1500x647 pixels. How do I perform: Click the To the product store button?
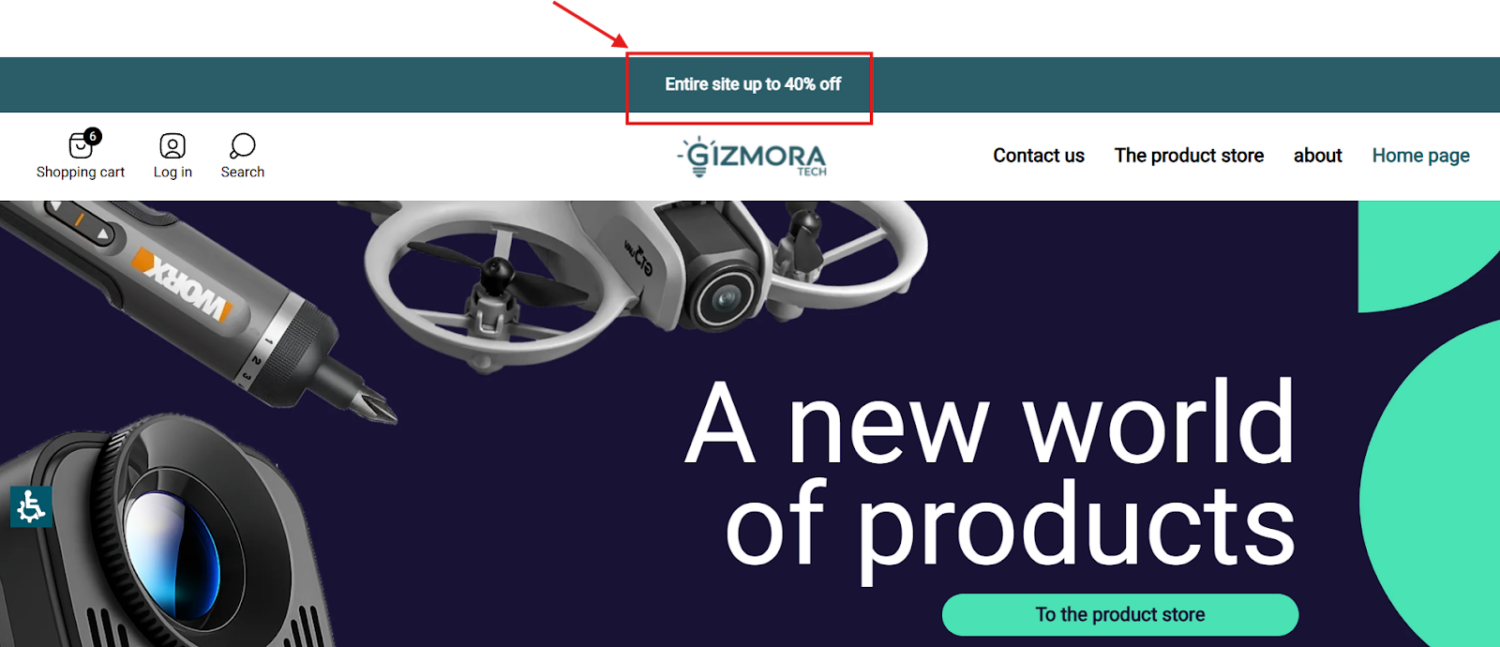click(1120, 615)
